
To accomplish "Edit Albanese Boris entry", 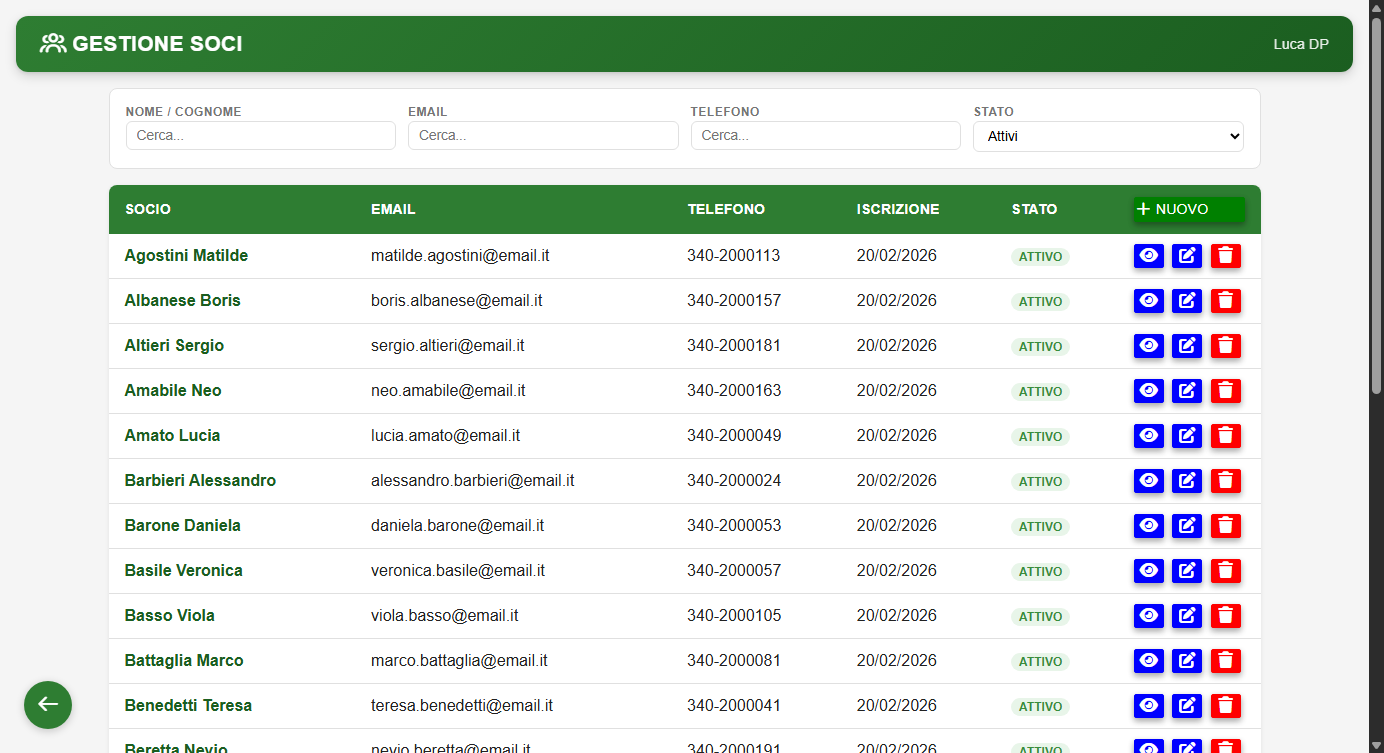I will pos(1187,301).
